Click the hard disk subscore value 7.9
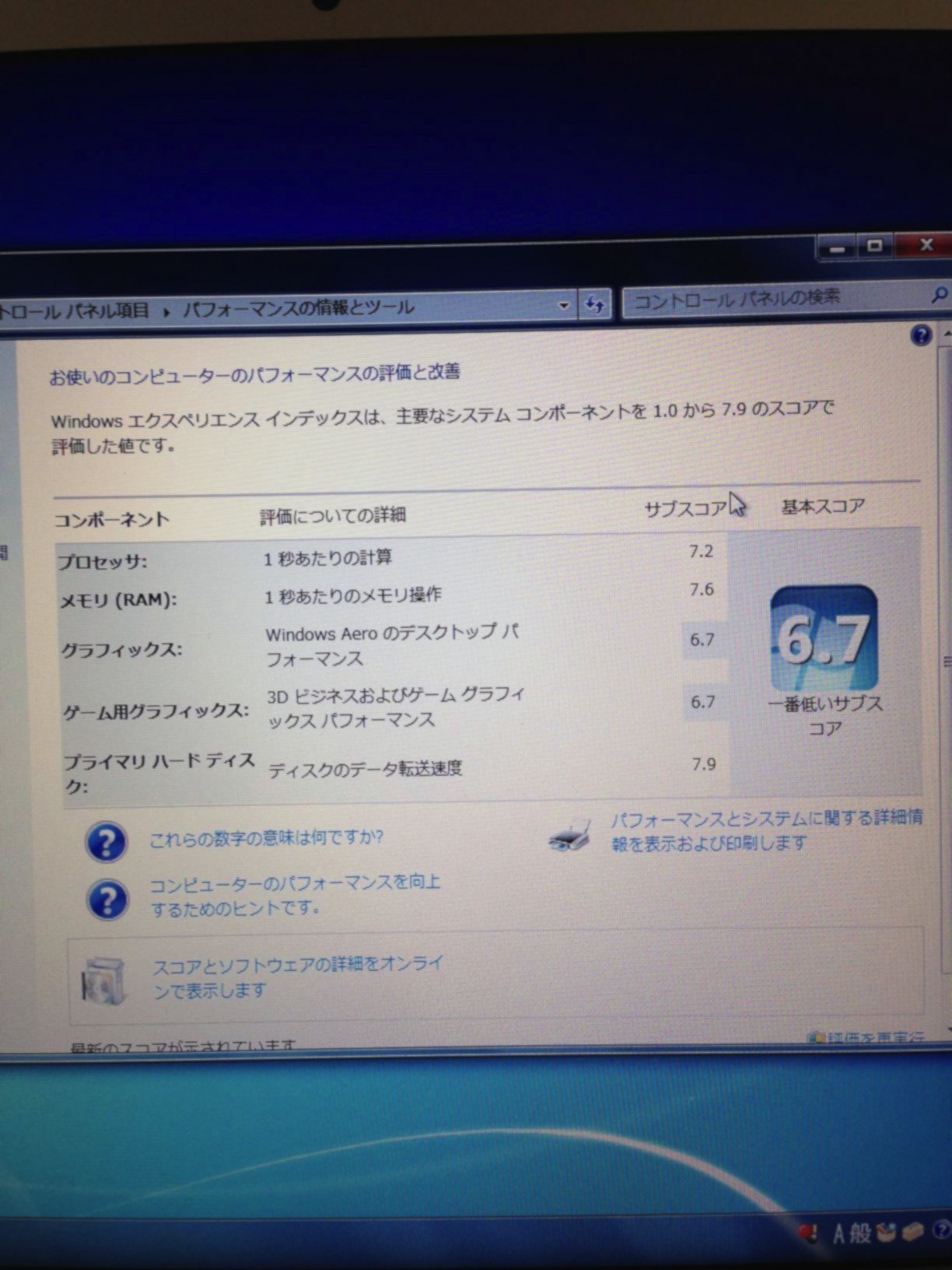This screenshot has height=1270, width=952. (x=704, y=764)
